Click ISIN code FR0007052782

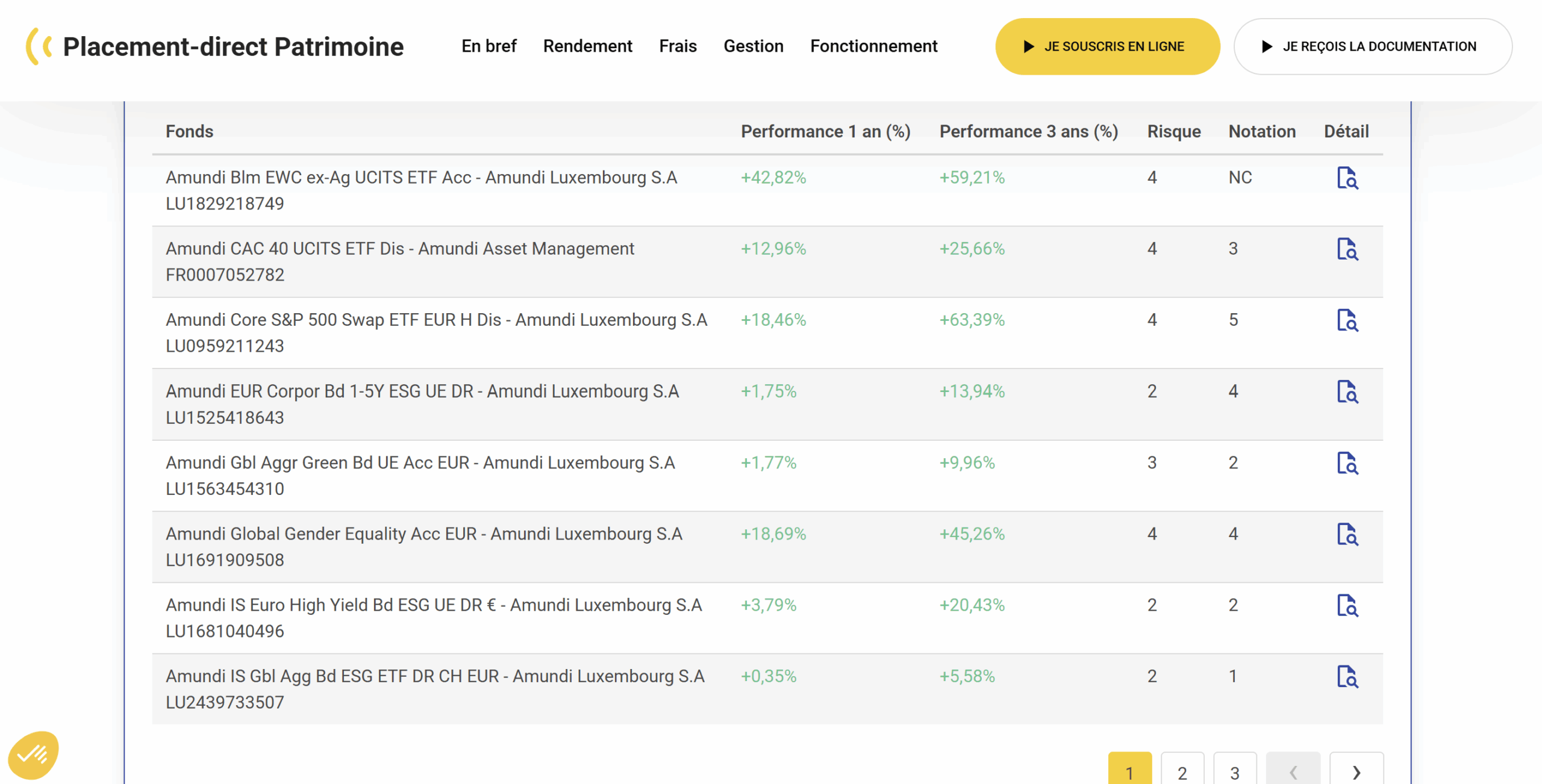225,275
